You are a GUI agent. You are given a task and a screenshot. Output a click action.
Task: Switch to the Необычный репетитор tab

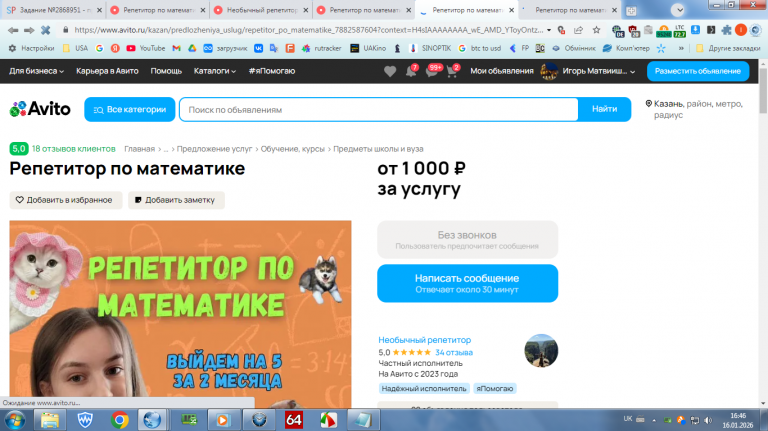[x=261, y=10]
